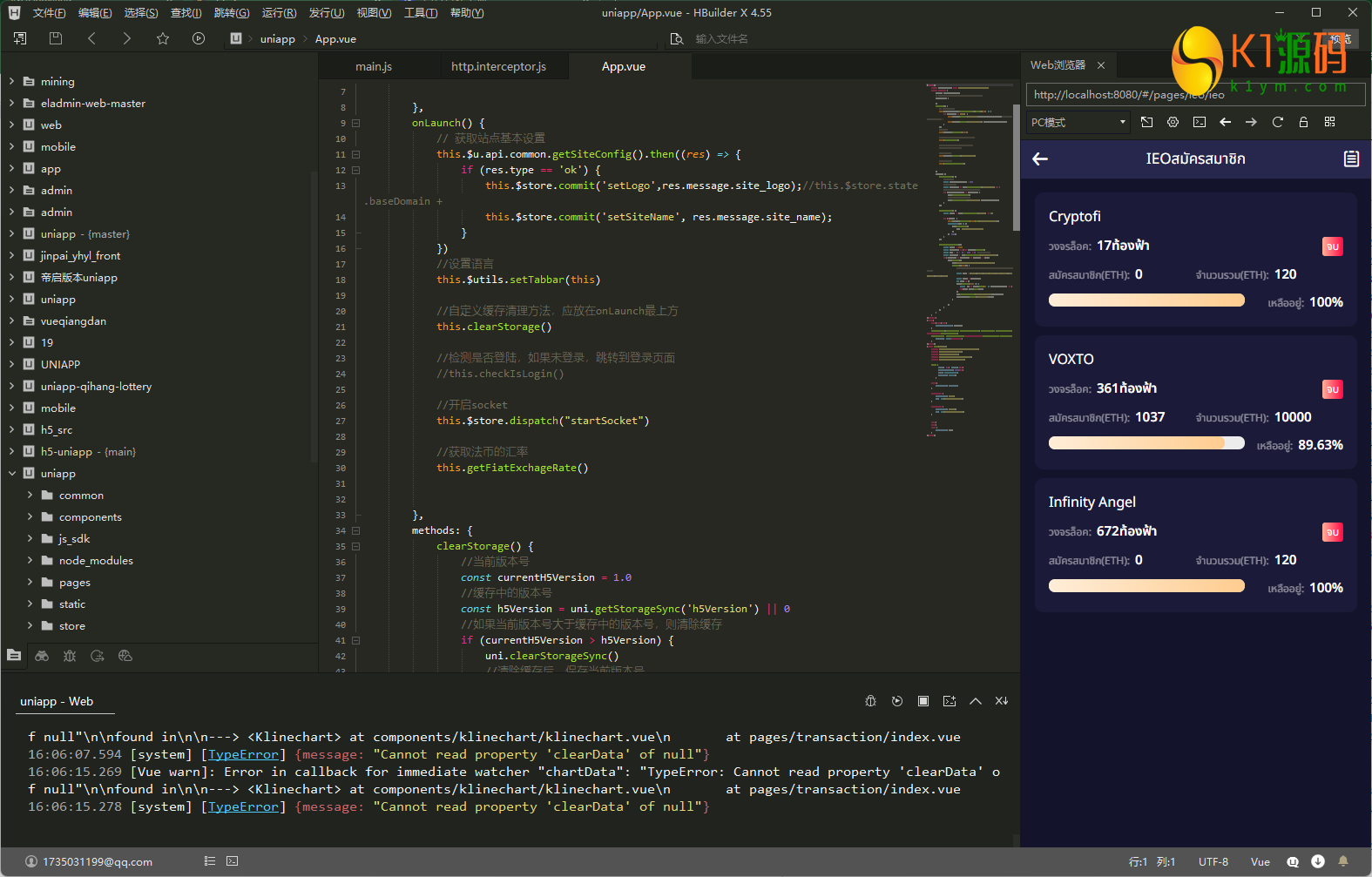
Task: Toggle the lock icon in browser toolbar
Action: click(x=1303, y=122)
